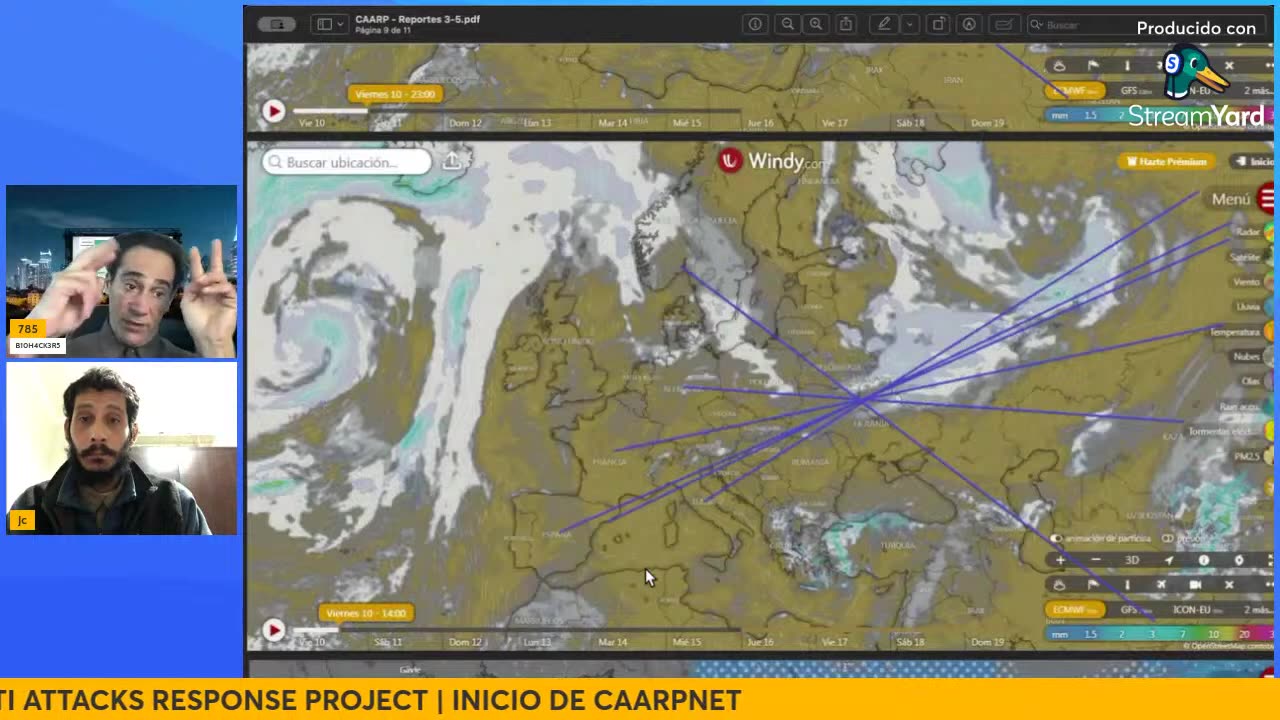
Task: Zoom in map with plus icon
Action: 1061,560
